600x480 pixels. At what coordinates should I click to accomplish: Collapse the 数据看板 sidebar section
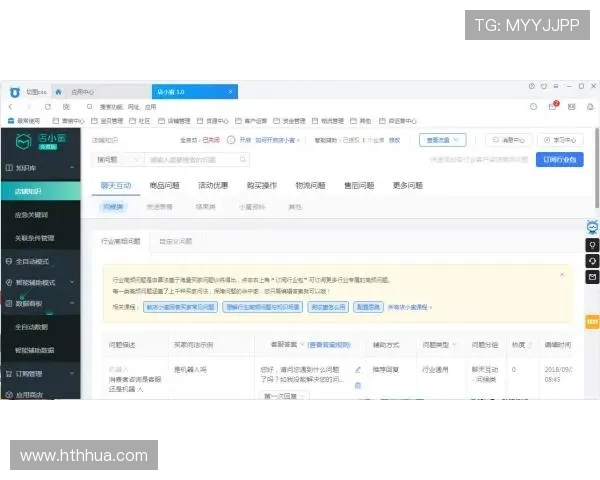point(72,303)
